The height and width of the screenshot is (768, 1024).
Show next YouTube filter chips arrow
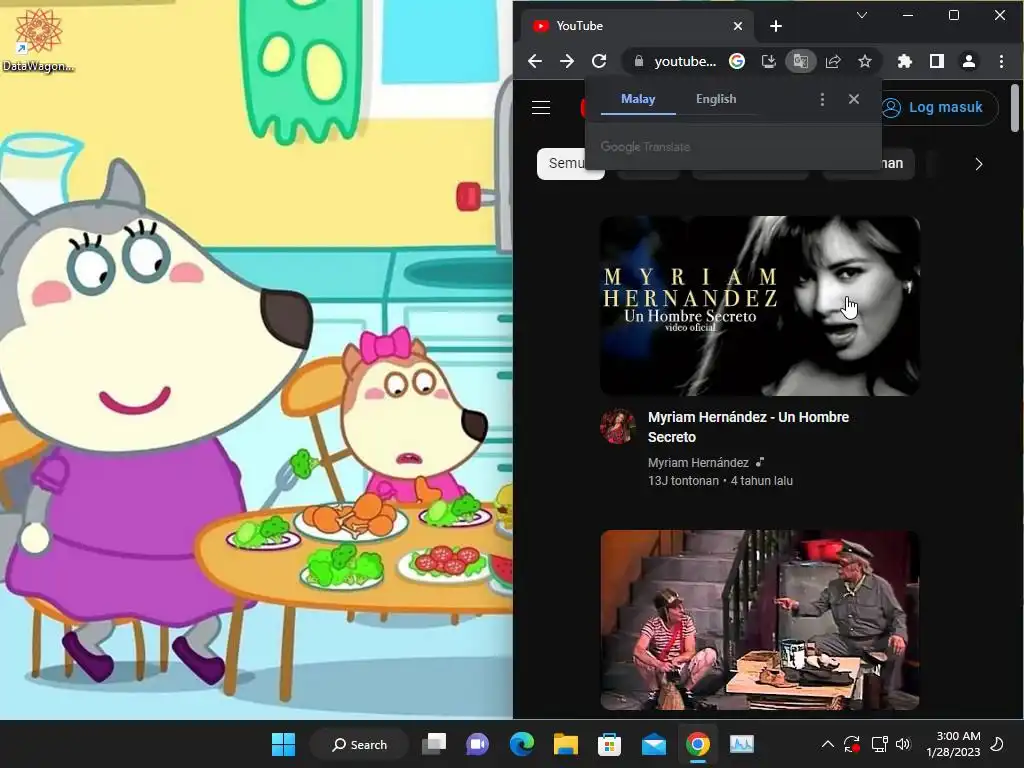[978, 164]
